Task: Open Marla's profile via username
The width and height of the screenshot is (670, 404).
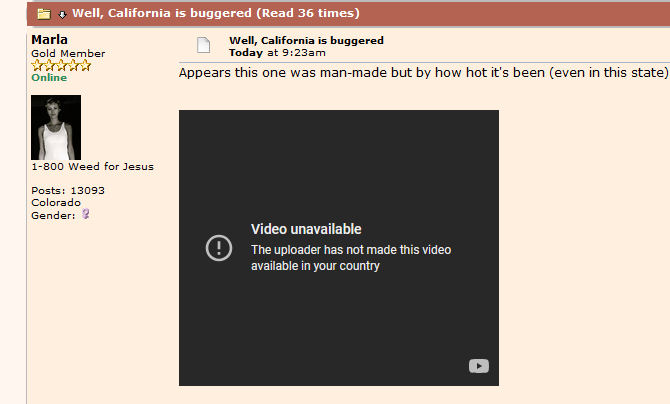Action: click(50, 40)
